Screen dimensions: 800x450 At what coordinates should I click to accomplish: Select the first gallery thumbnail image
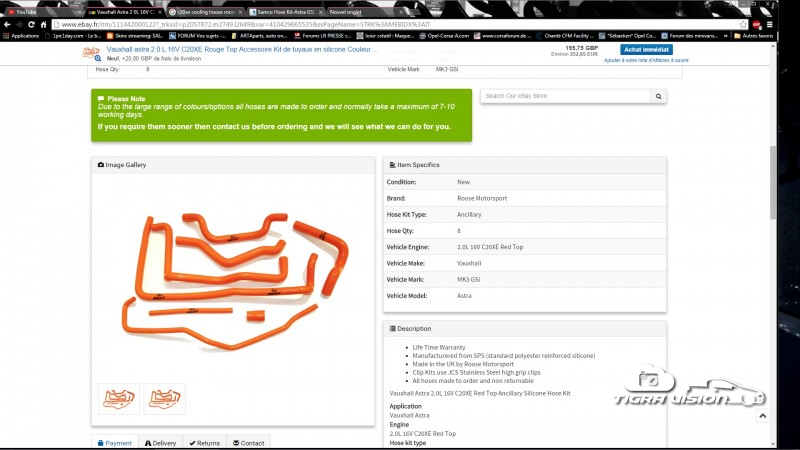[119, 399]
